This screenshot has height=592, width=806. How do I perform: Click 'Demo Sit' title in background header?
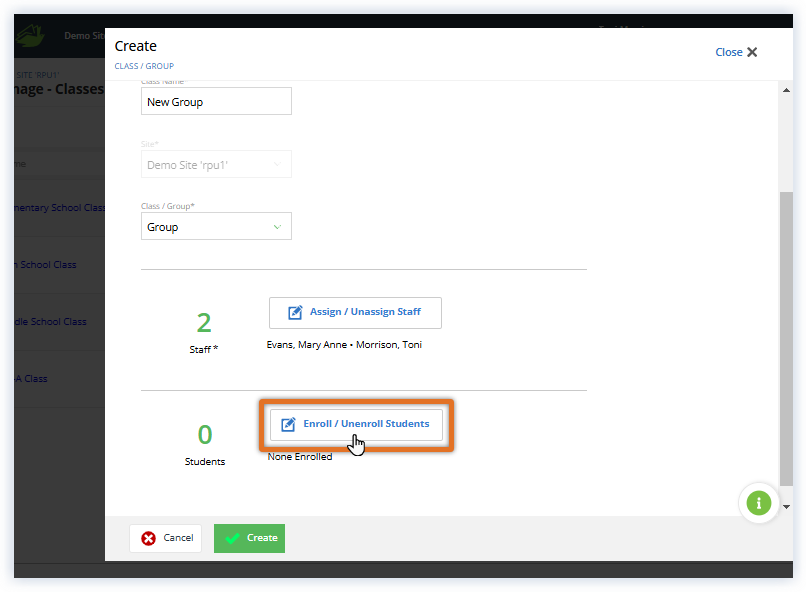tap(84, 35)
